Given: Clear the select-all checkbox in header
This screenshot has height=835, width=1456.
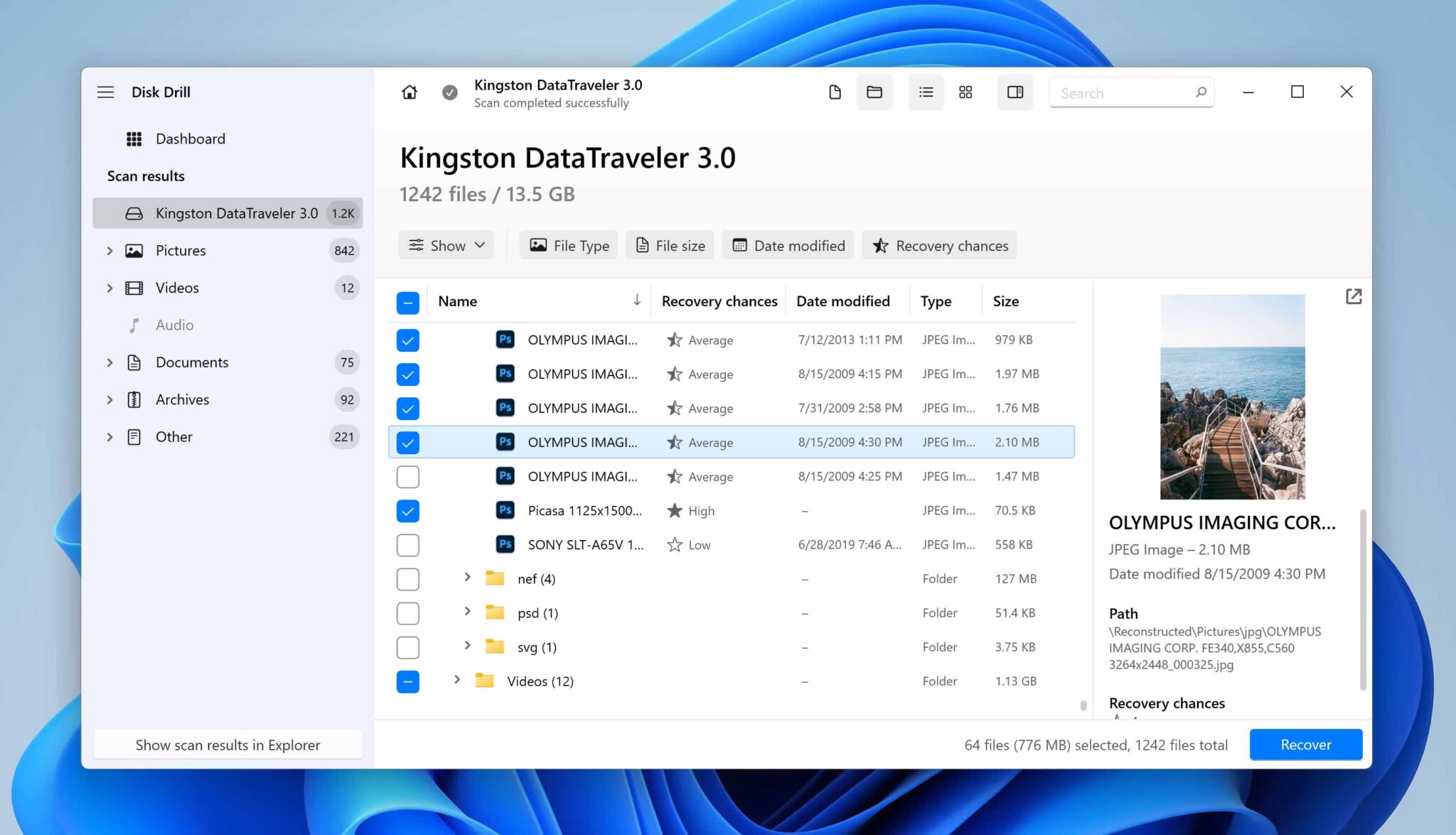Looking at the screenshot, I should 407,302.
